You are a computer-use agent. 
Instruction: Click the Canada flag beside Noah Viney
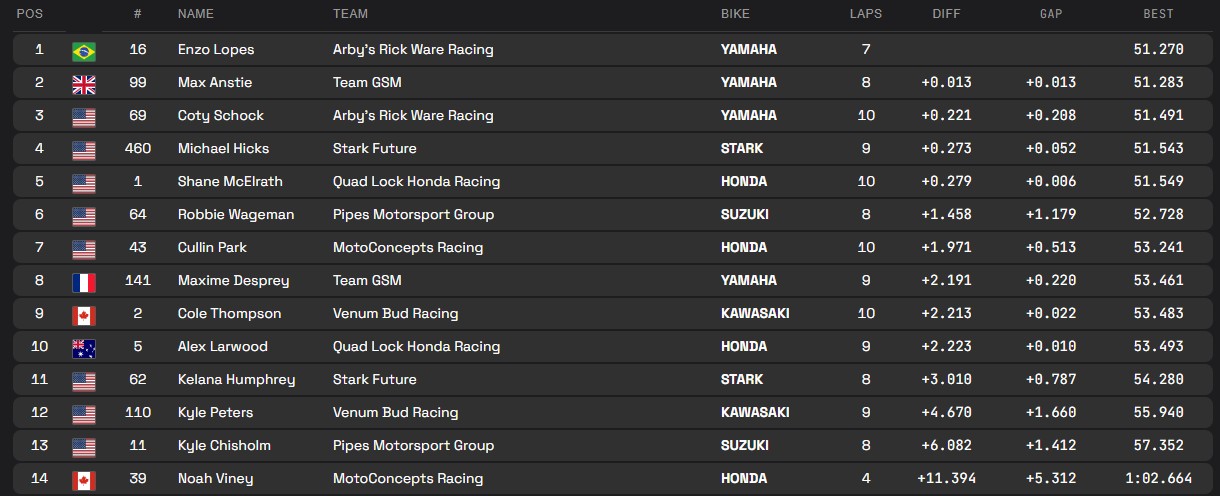tap(84, 479)
